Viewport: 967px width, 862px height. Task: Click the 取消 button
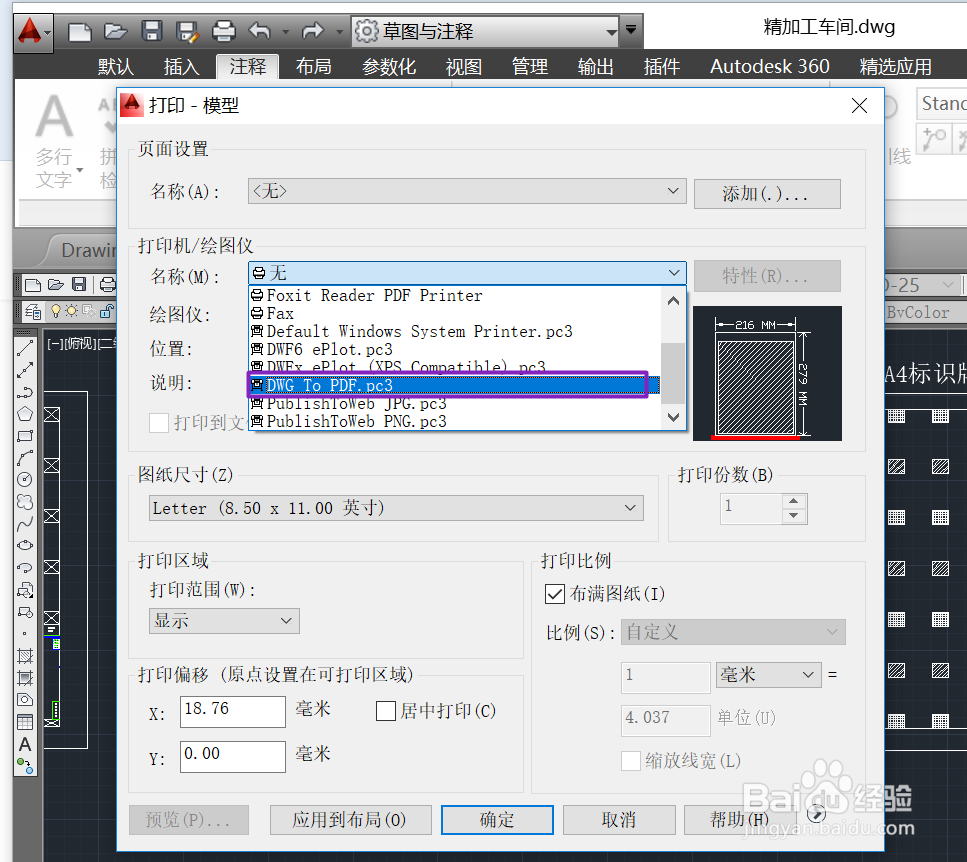pos(619,819)
